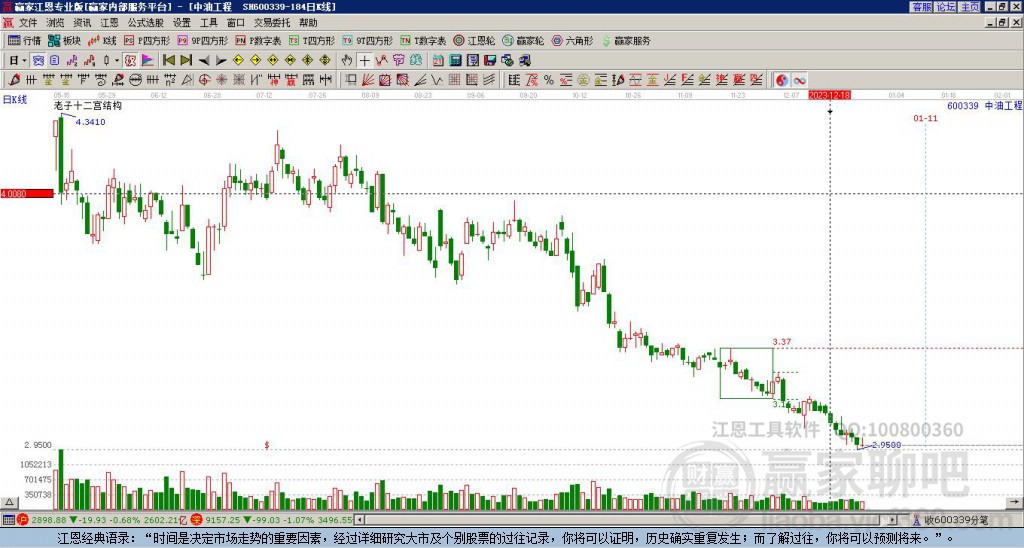This screenshot has height=548, width=1024.
Task: Click horizontal scrollbar right arrow
Action: pyautogui.click(x=893, y=520)
